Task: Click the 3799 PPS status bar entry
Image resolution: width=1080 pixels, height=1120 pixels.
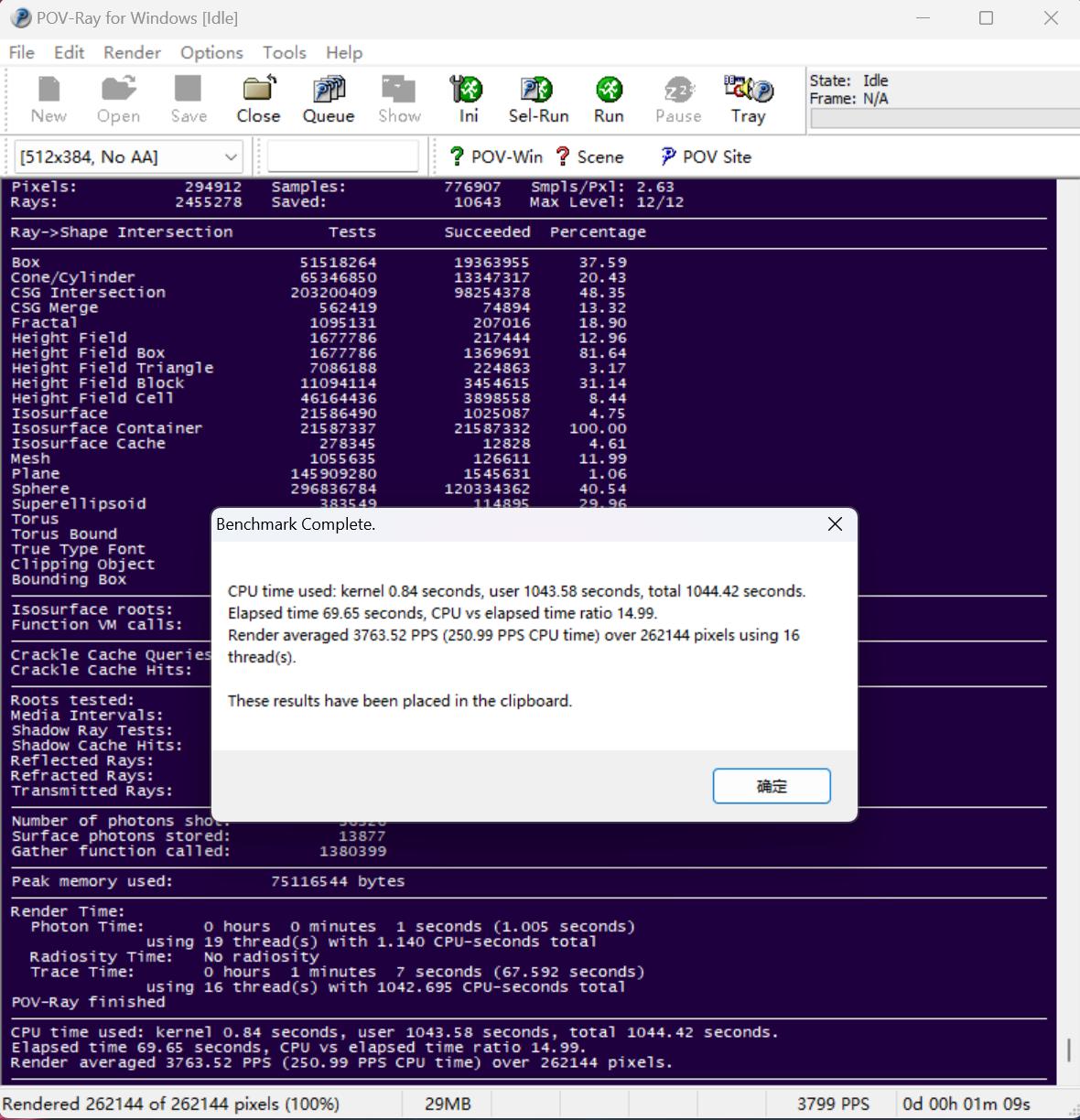Action: pyautogui.click(x=833, y=1104)
